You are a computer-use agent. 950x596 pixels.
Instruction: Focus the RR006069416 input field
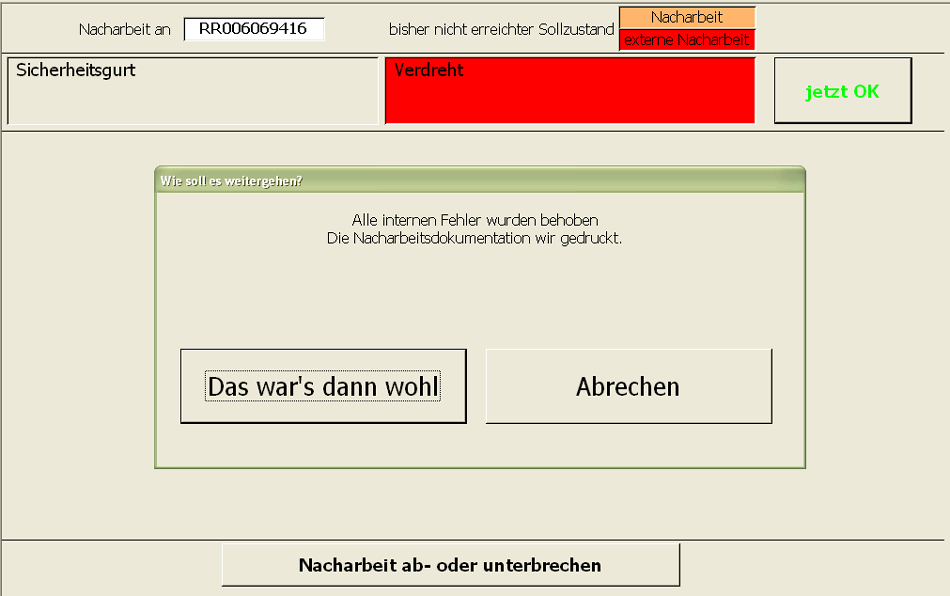pos(253,28)
